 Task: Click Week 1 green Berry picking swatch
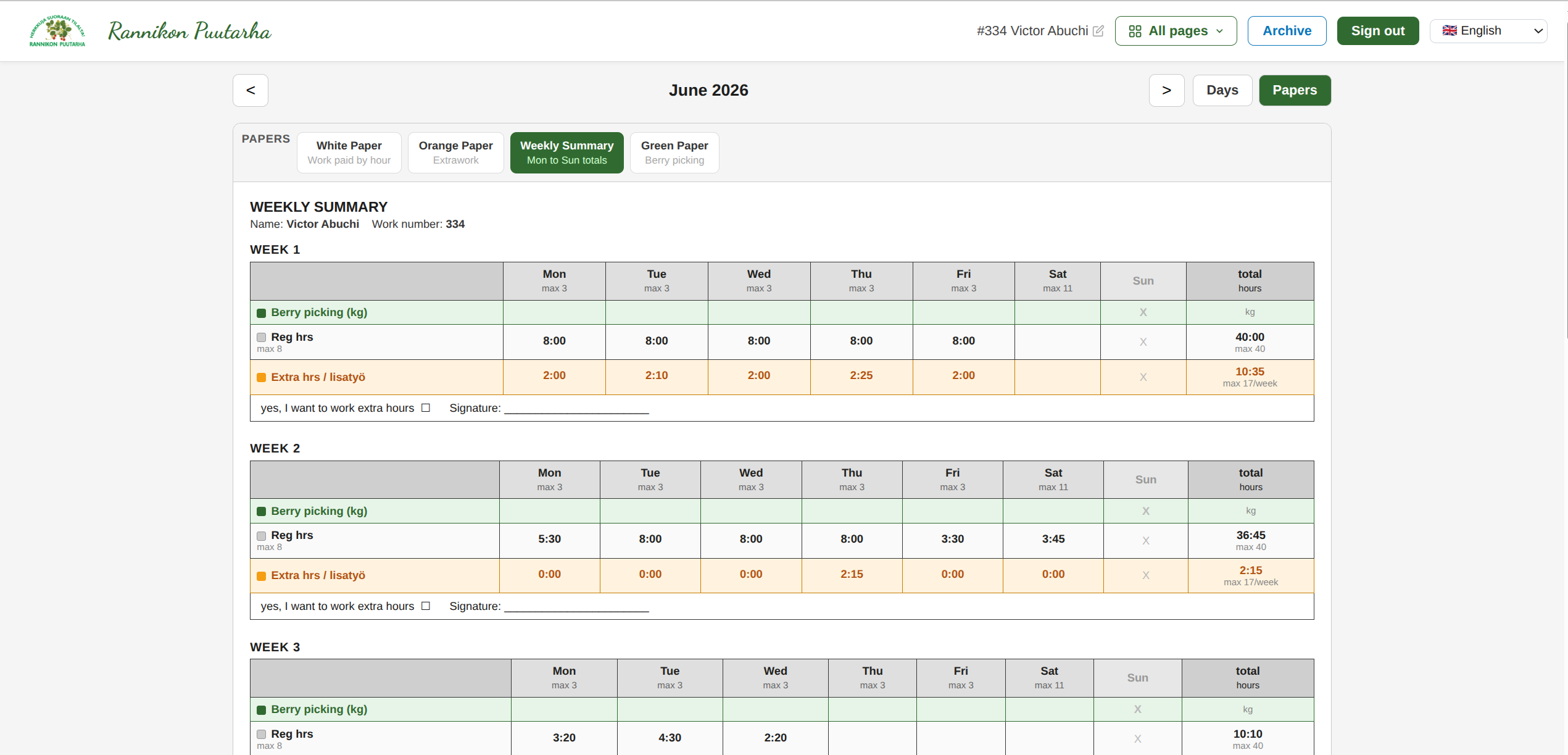(x=261, y=313)
